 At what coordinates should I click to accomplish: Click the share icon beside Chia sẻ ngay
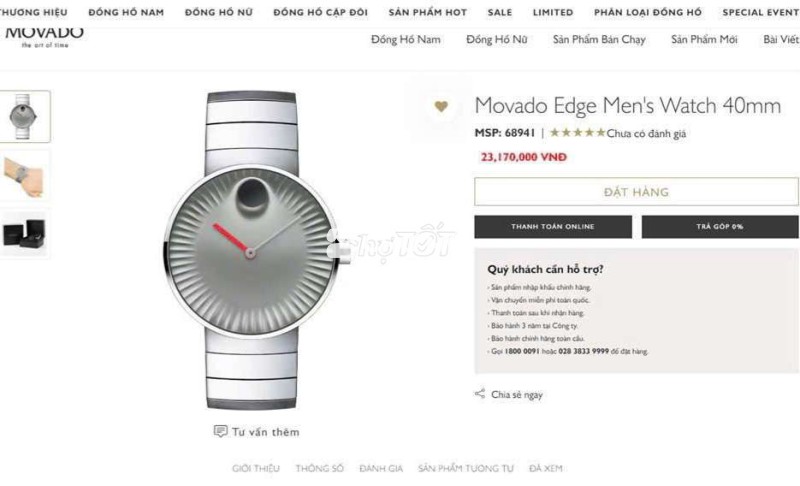(x=480, y=394)
